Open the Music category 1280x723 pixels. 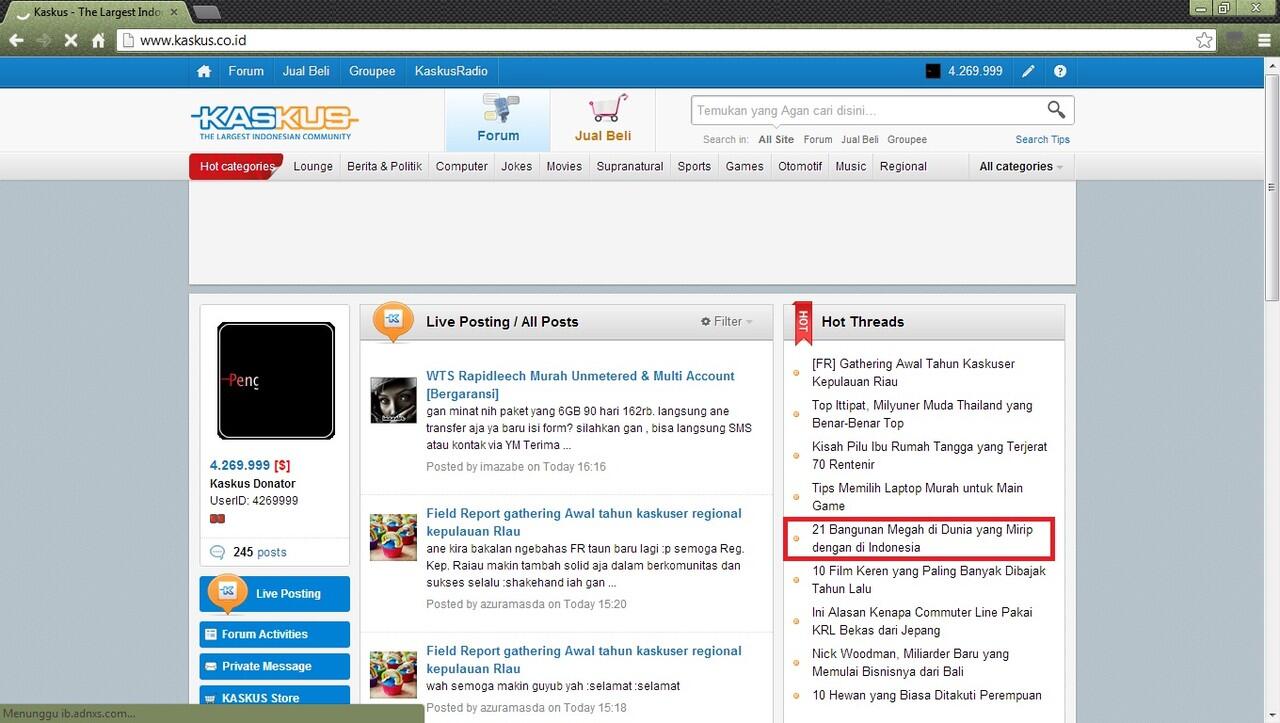tap(851, 166)
